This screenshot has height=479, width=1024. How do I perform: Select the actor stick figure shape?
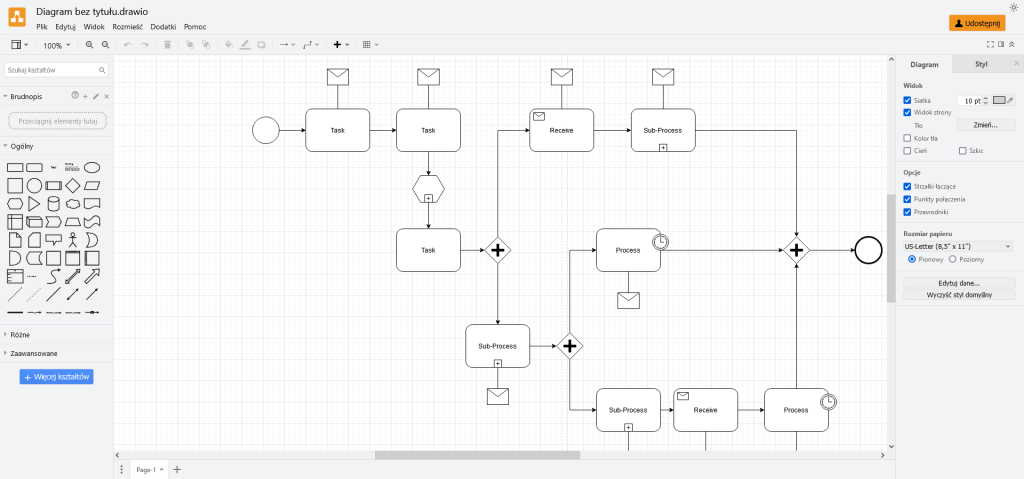tap(72, 239)
